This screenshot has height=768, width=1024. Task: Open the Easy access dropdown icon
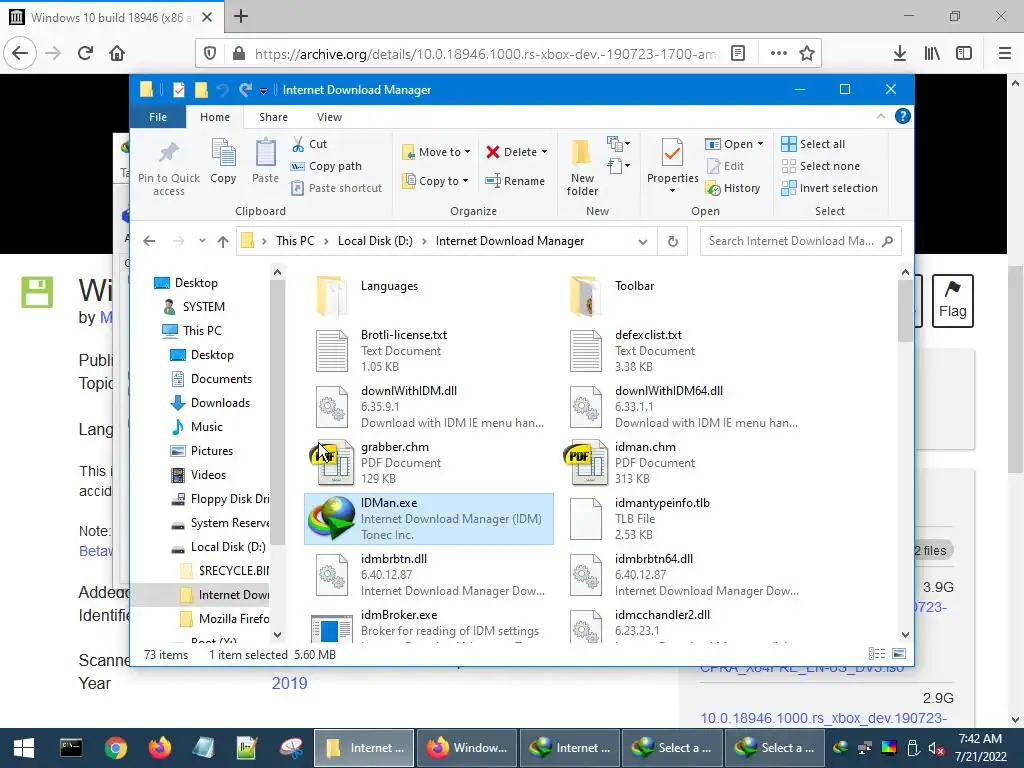coord(618,166)
